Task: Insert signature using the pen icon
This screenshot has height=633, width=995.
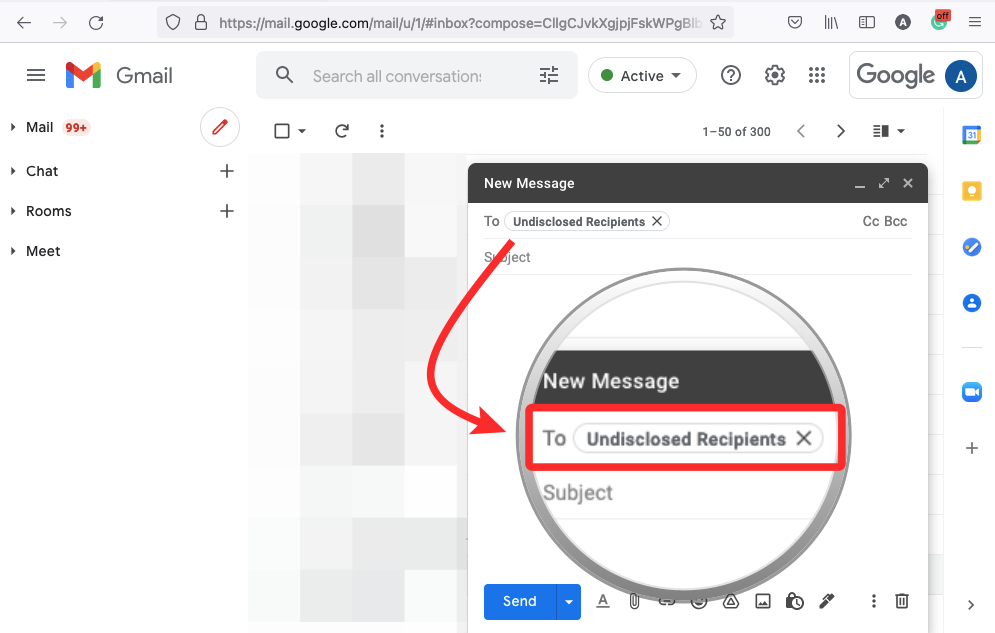Action: pos(826,601)
